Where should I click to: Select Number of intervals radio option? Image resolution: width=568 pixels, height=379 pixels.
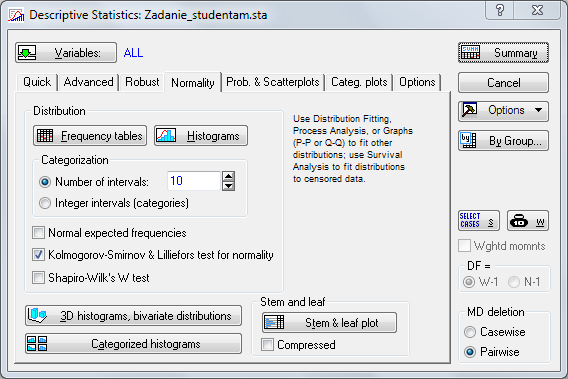click(x=94, y=182)
